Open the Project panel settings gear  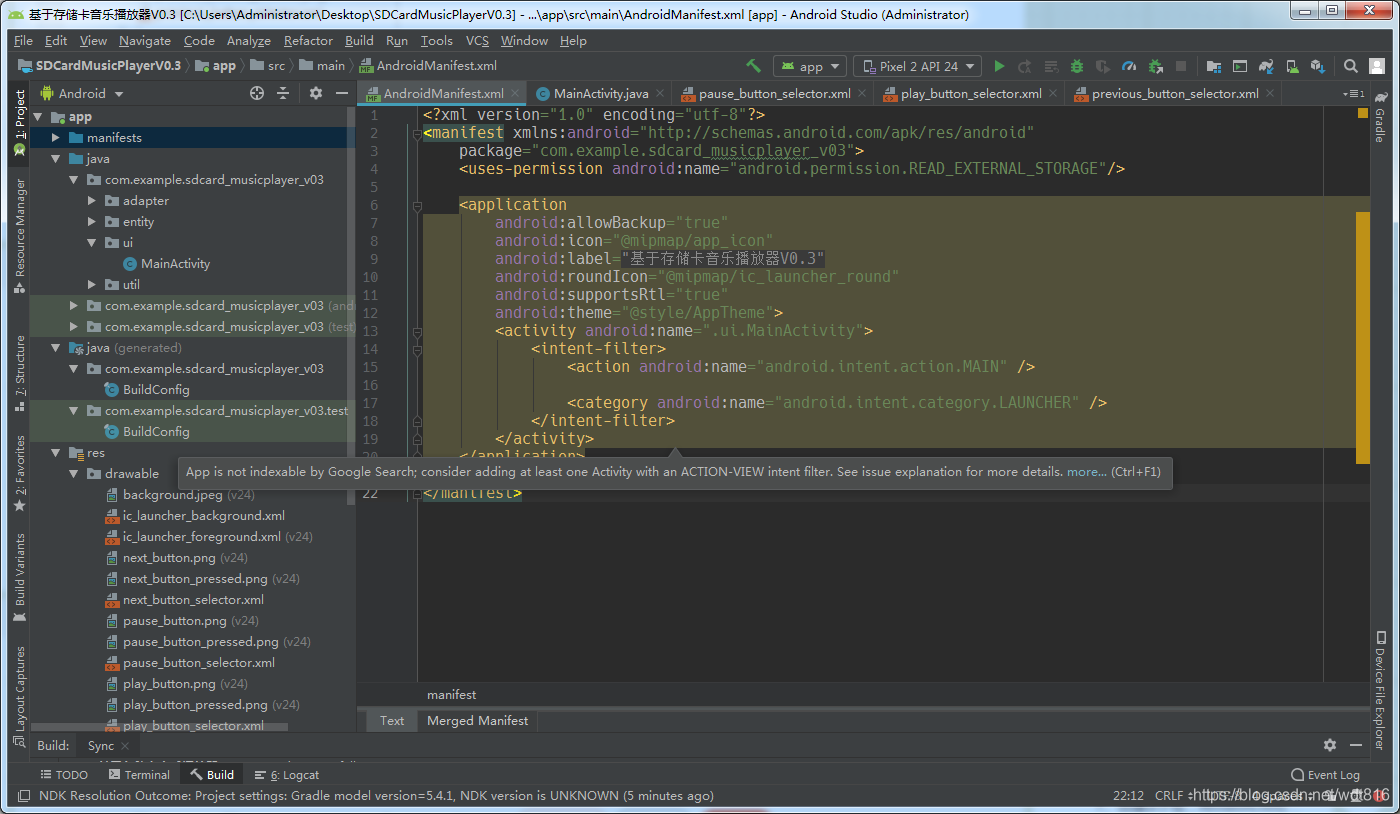pos(316,93)
